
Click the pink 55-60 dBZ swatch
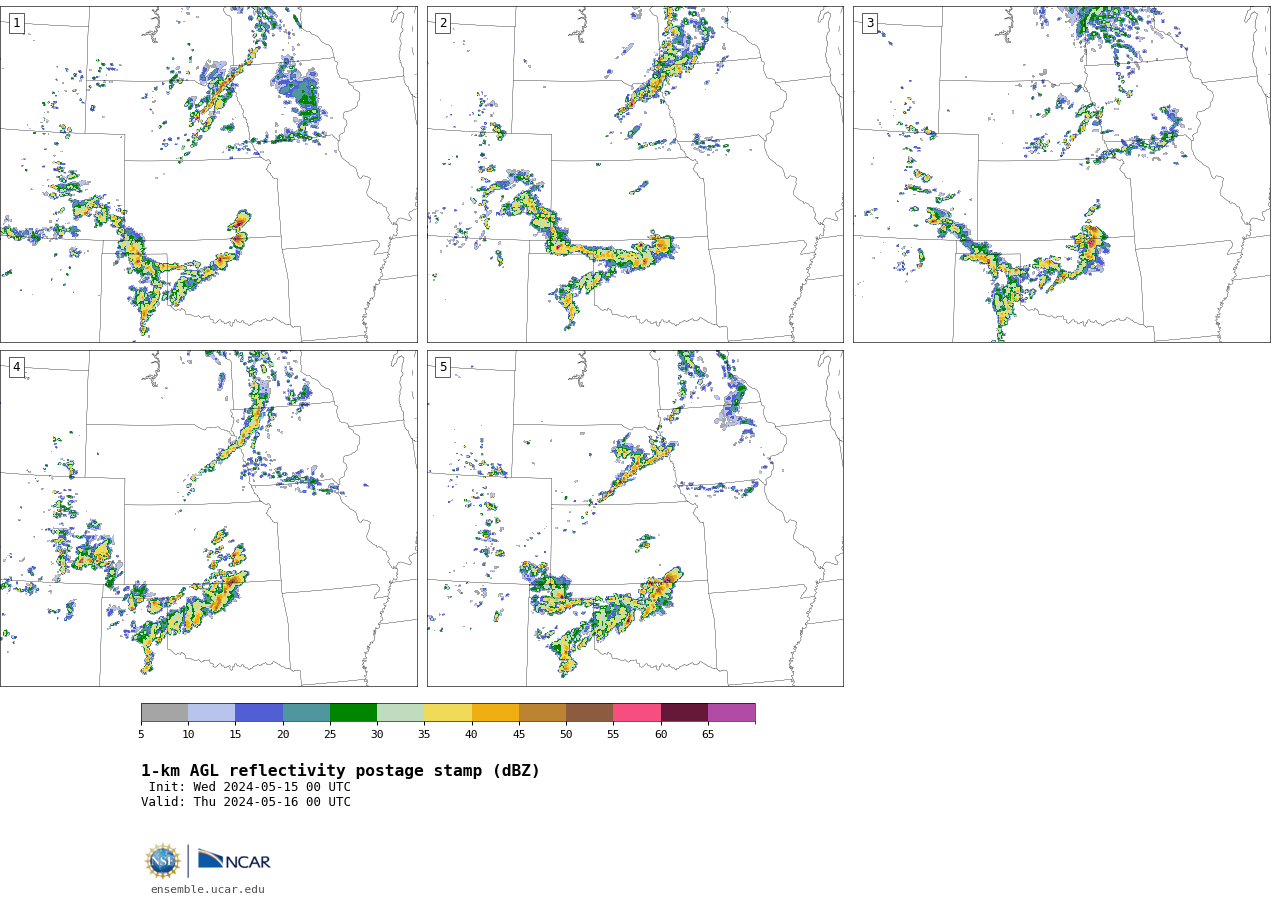tap(637, 712)
